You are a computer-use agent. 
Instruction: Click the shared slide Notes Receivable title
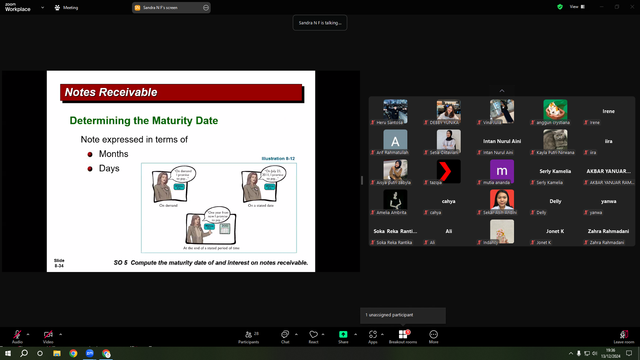[x=111, y=92]
